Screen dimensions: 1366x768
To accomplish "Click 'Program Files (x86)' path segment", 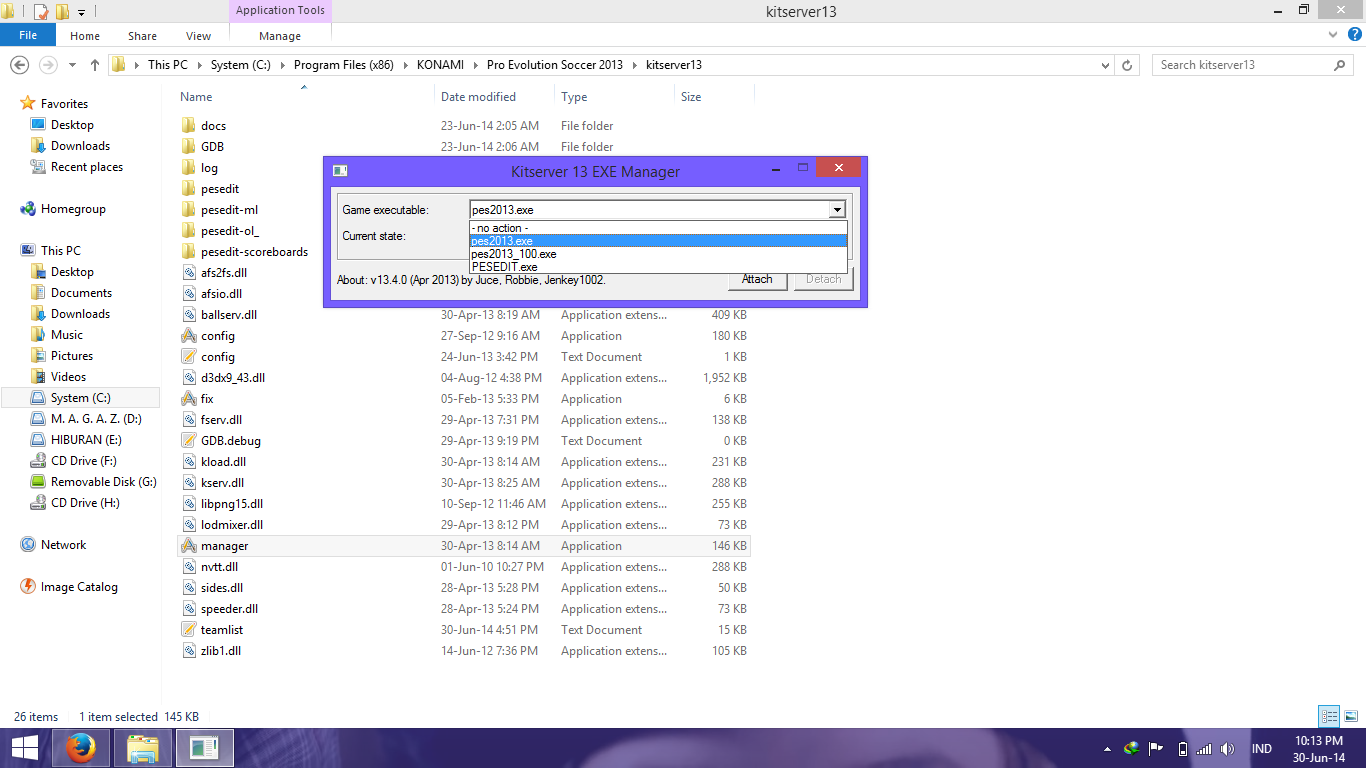I will (x=343, y=65).
